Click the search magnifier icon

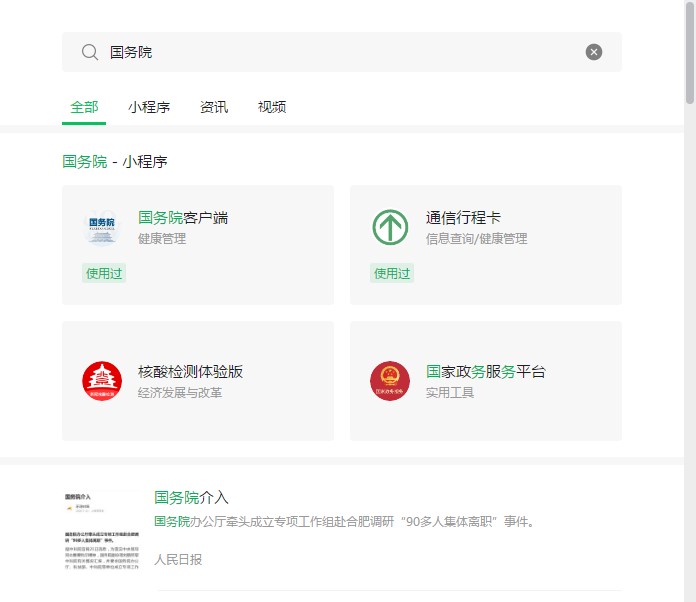tap(90, 52)
